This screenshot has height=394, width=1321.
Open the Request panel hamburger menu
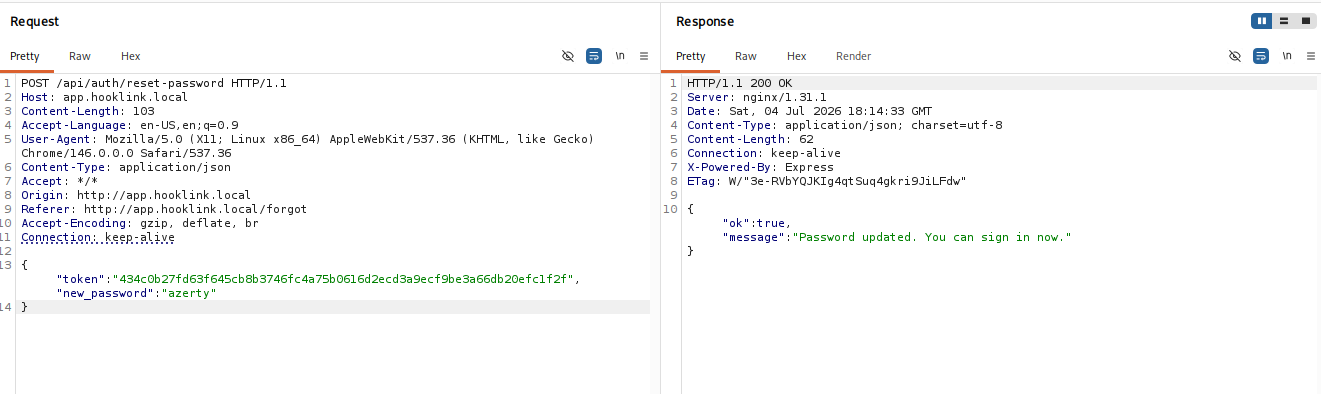[644, 56]
